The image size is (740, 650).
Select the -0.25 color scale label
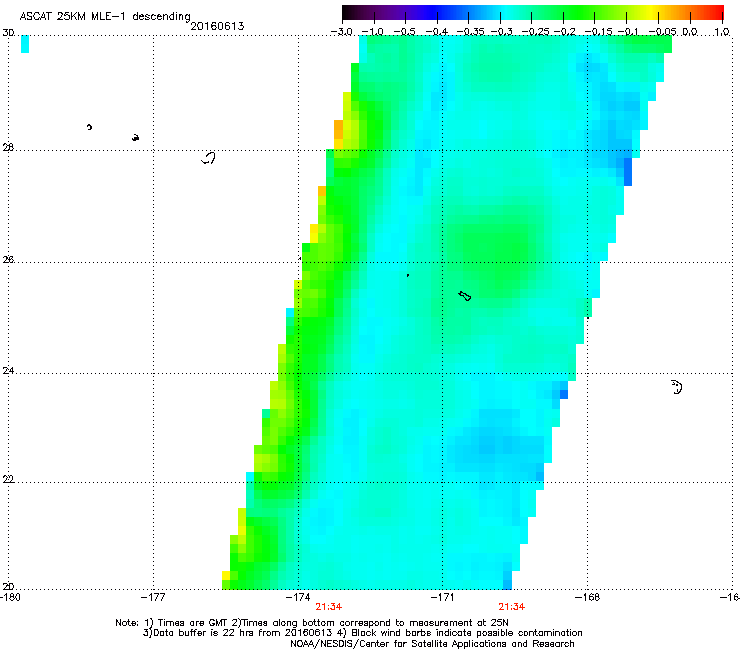[x=535, y=32]
